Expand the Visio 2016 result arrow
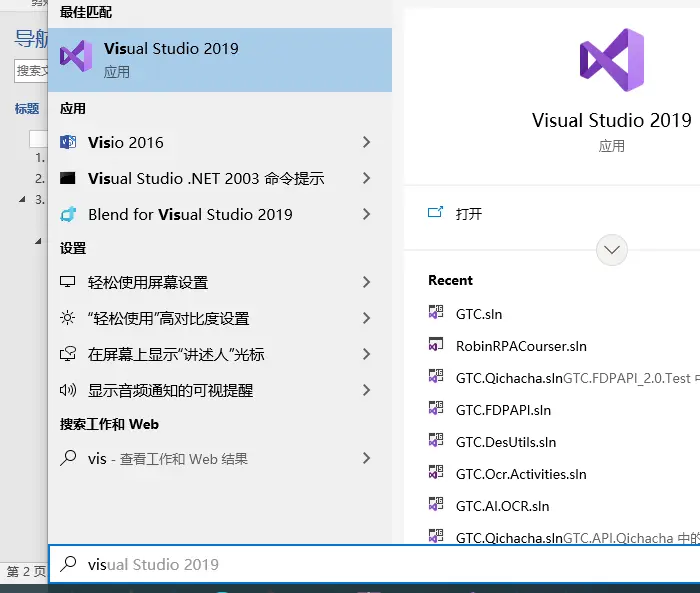The image size is (700, 593). click(x=367, y=142)
